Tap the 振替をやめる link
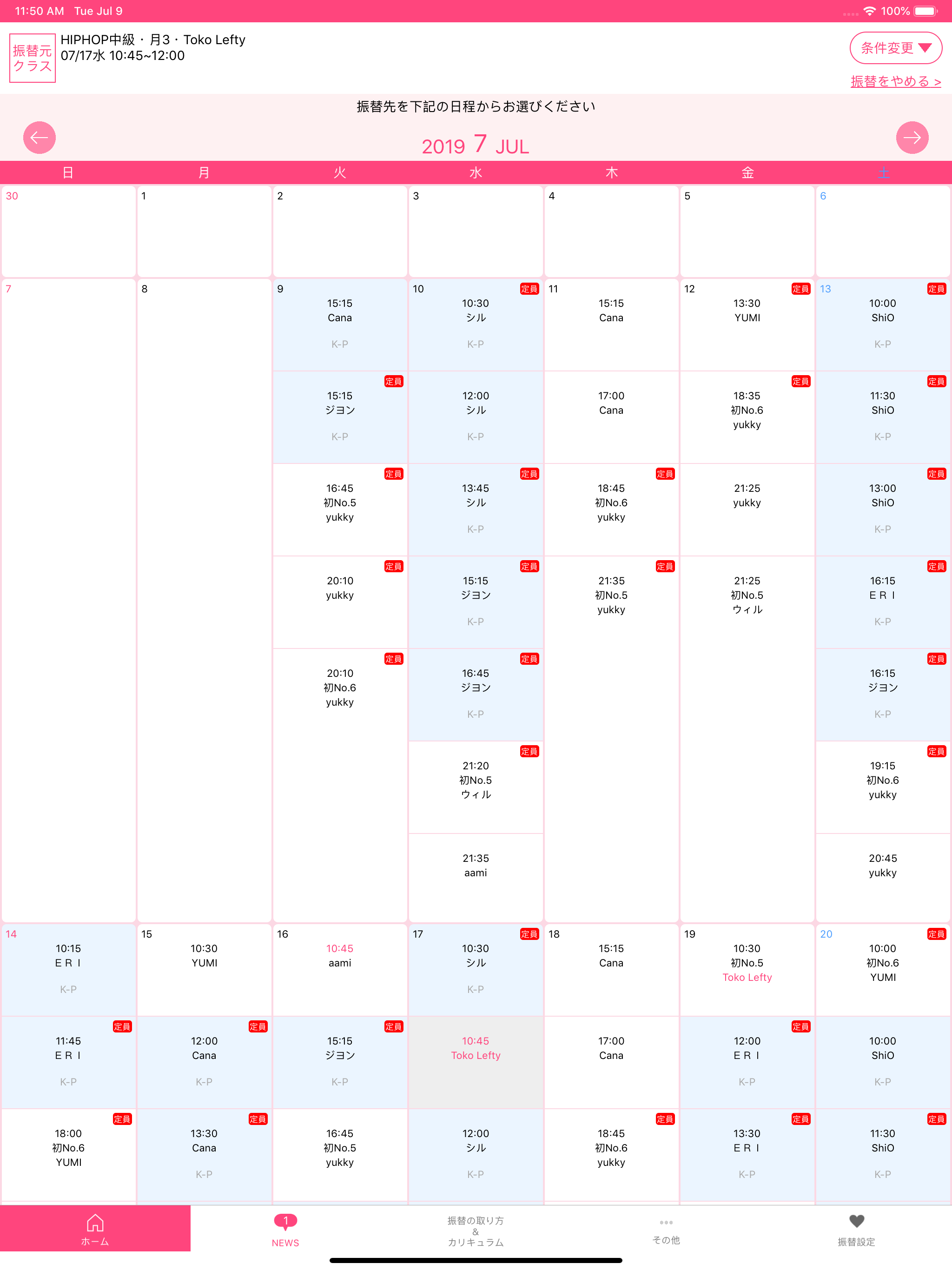The image size is (952, 1270). coord(895,81)
